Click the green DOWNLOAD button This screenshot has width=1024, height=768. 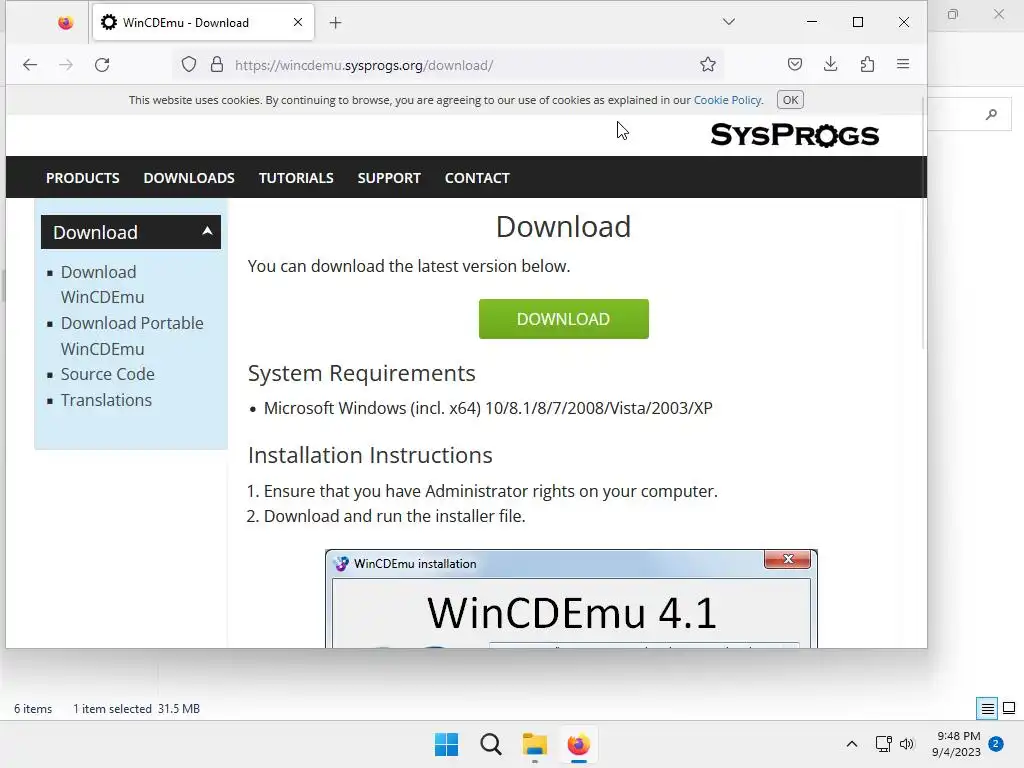point(564,319)
